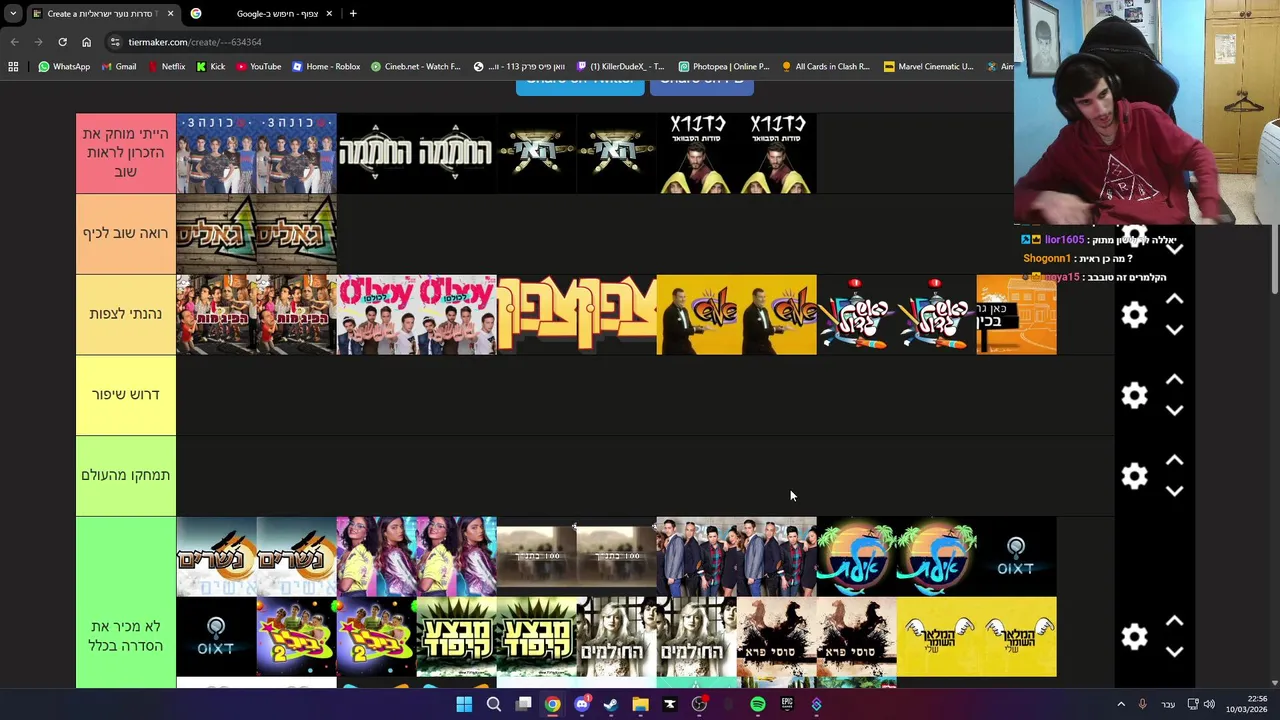Open settings gear for תמחקו מהעולם tier
The image size is (1280, 720).
click(x=1134, y=476)
